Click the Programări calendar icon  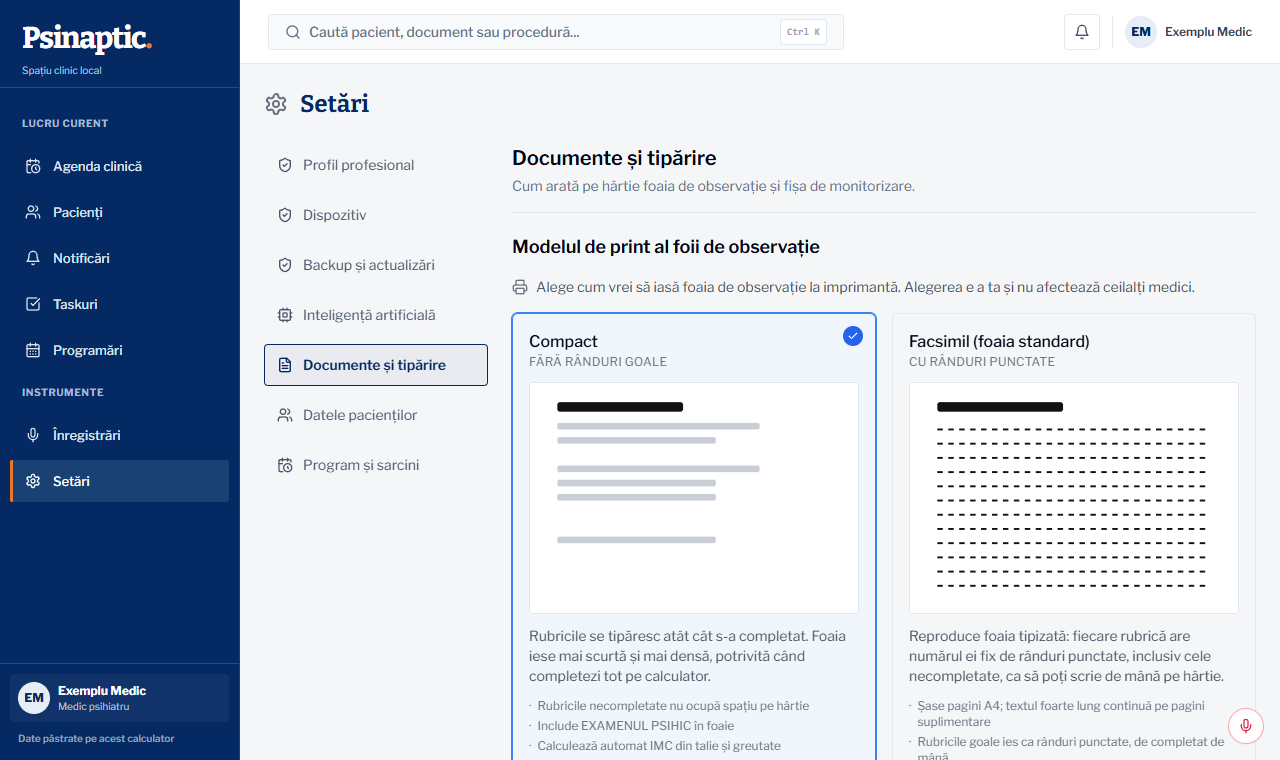[x=33, y=350]
